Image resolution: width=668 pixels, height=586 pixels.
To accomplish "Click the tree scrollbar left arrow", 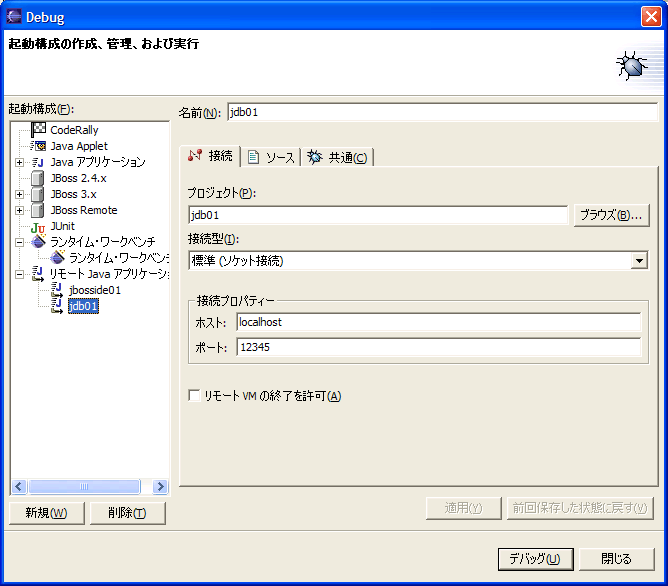I will click(19, 486).
